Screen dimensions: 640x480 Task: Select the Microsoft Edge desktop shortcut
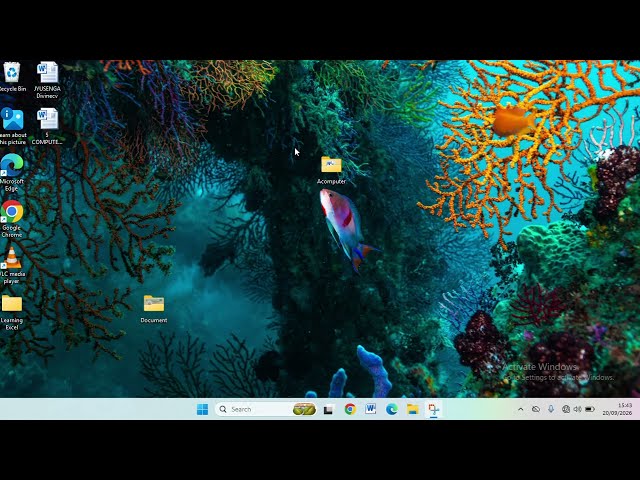(x=12, y=173)
